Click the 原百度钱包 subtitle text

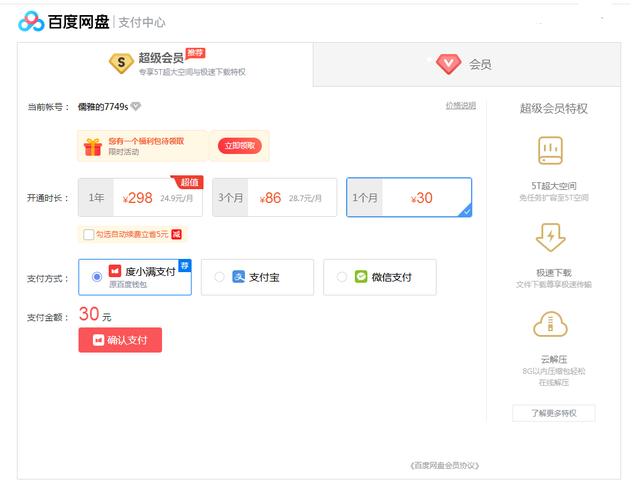coord(128,284)
